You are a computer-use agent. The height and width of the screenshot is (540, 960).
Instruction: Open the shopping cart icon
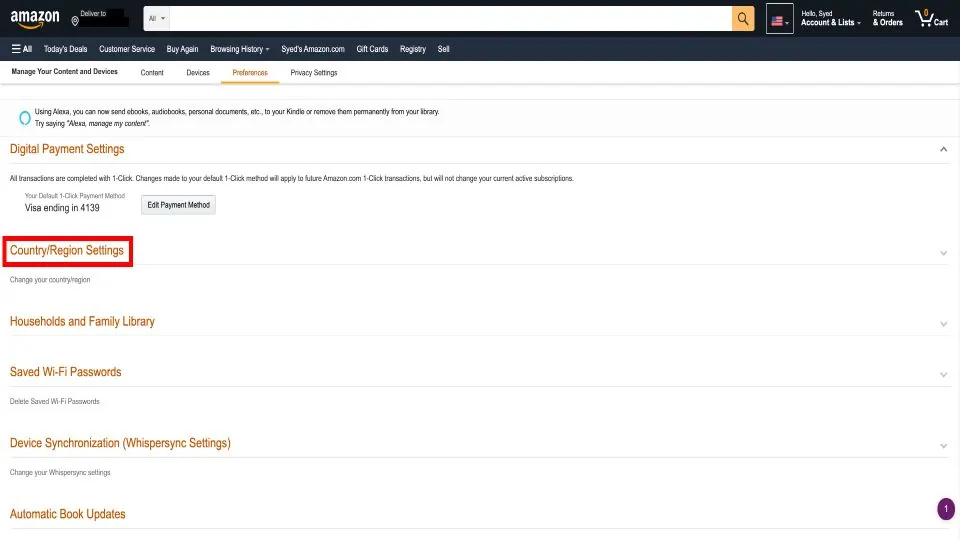pos(931,18)
